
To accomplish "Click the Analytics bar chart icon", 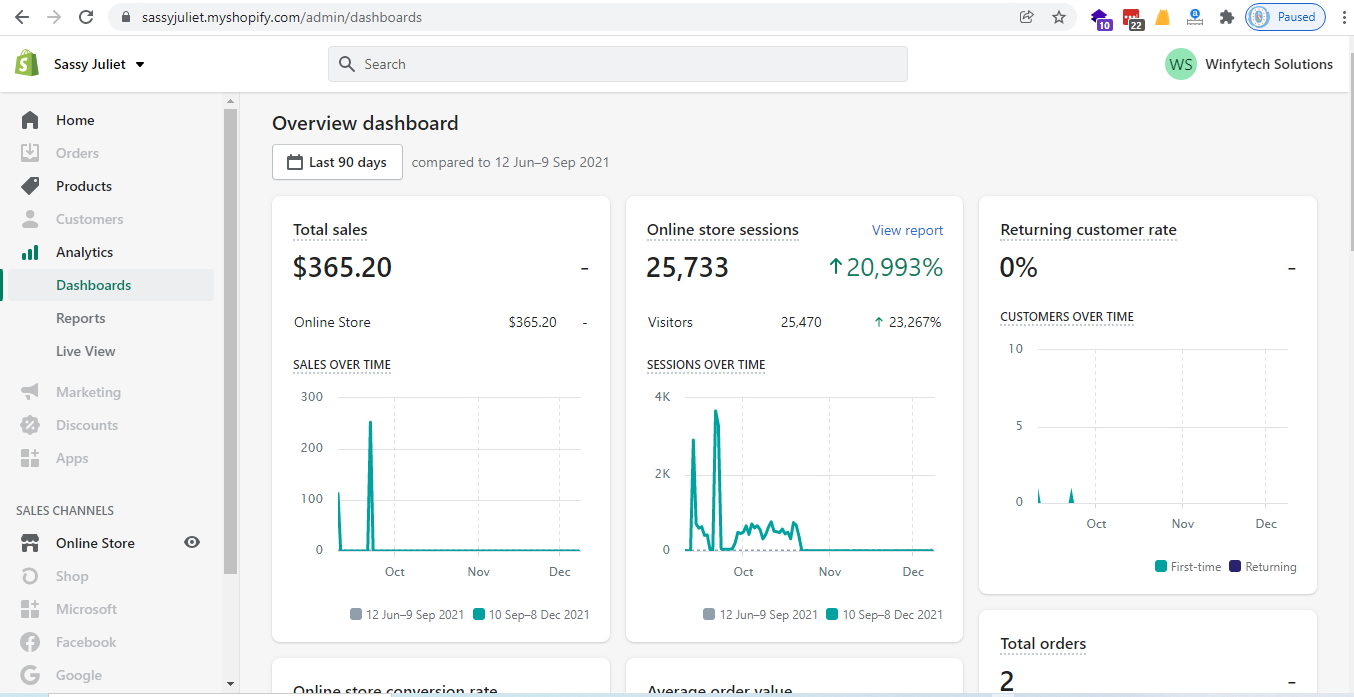I will tap(30, 252).
